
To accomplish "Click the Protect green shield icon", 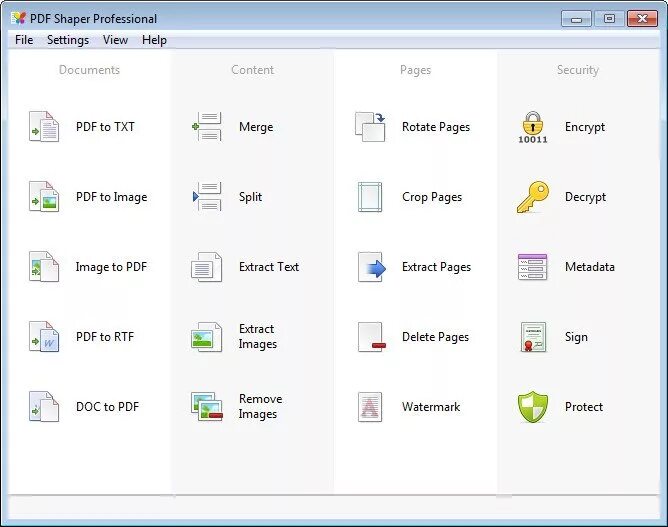I will pos(533,406).
